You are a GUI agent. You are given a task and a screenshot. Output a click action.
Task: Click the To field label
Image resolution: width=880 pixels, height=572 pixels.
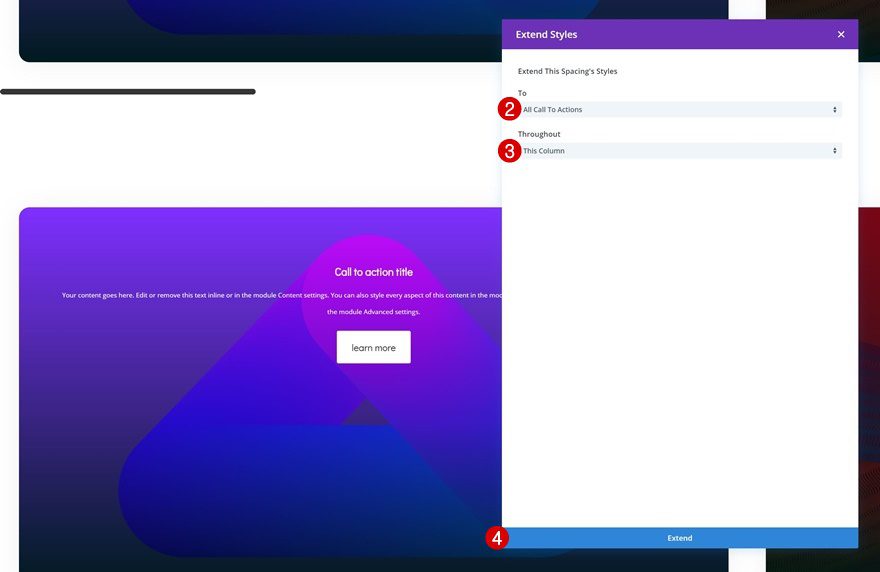(x=522, y=93)
